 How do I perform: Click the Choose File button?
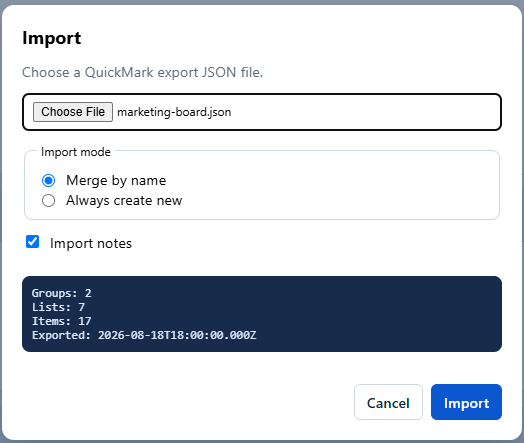(73, 112)
